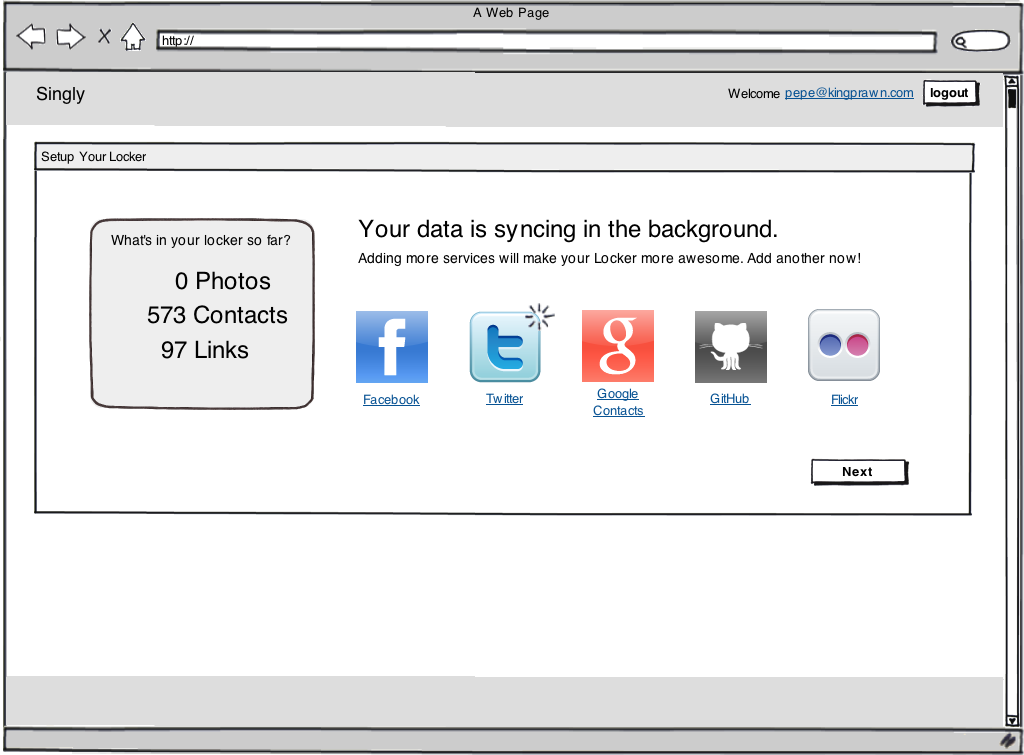This screenshot has width=1024, height=755.
Task: Click the scrollbar up arrow
Action: pos(1012,81)
